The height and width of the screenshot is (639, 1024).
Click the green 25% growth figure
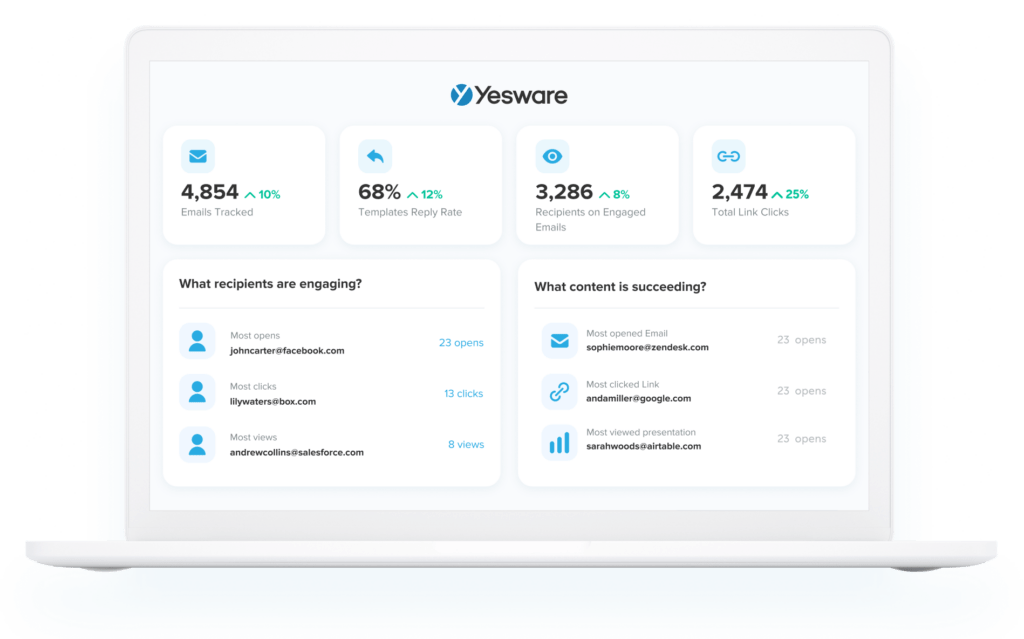tap(797, 195)
